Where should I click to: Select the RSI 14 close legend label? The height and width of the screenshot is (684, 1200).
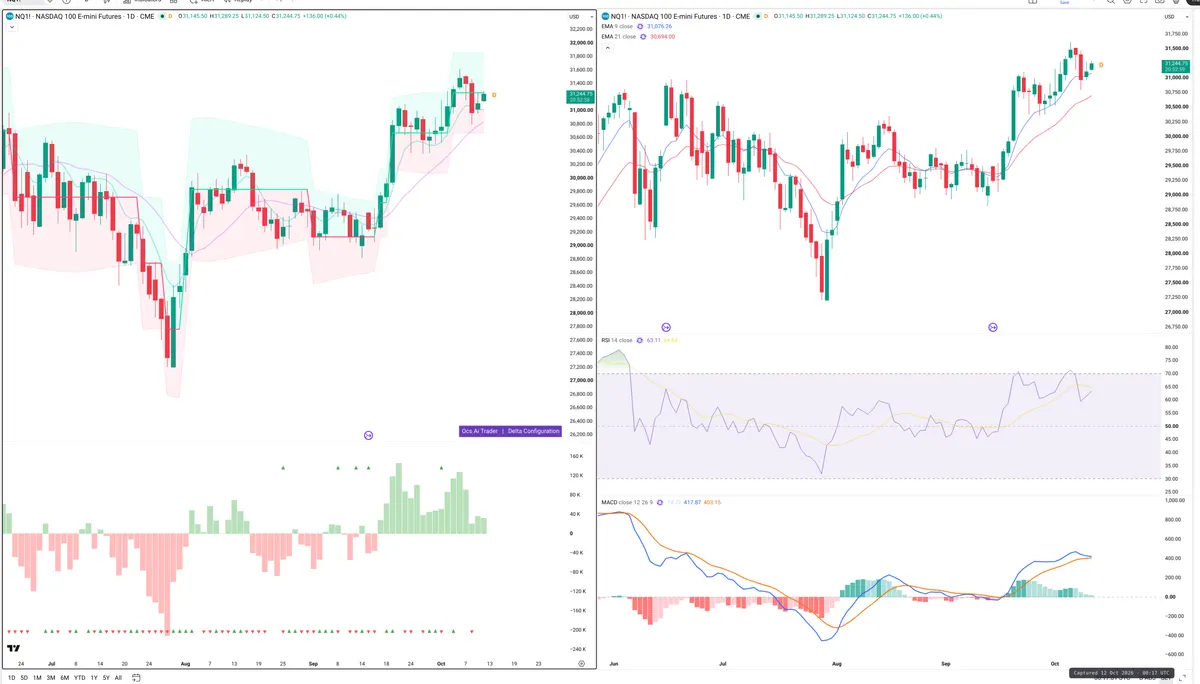(x=617, y=340)
